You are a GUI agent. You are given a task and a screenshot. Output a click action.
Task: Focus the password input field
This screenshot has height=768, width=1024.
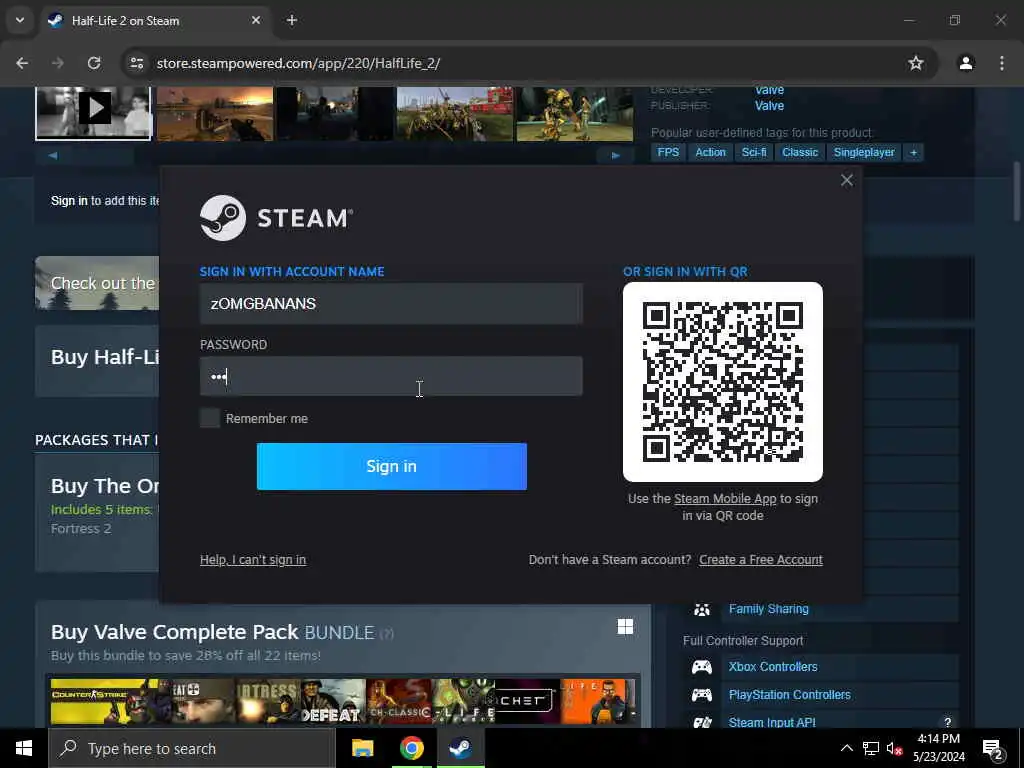click(391, 376)
